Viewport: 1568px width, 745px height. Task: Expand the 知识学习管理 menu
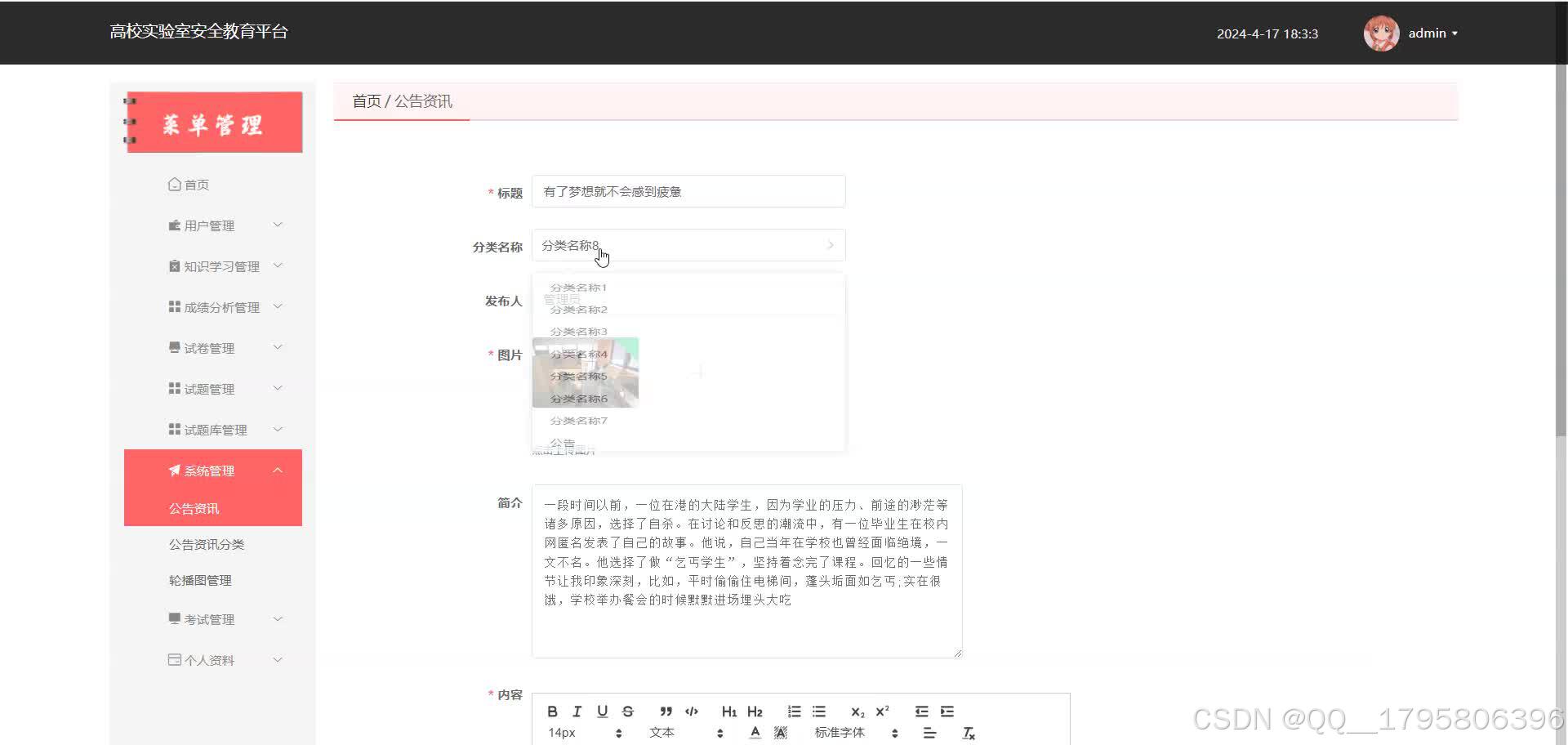click(x=213, y=266)
